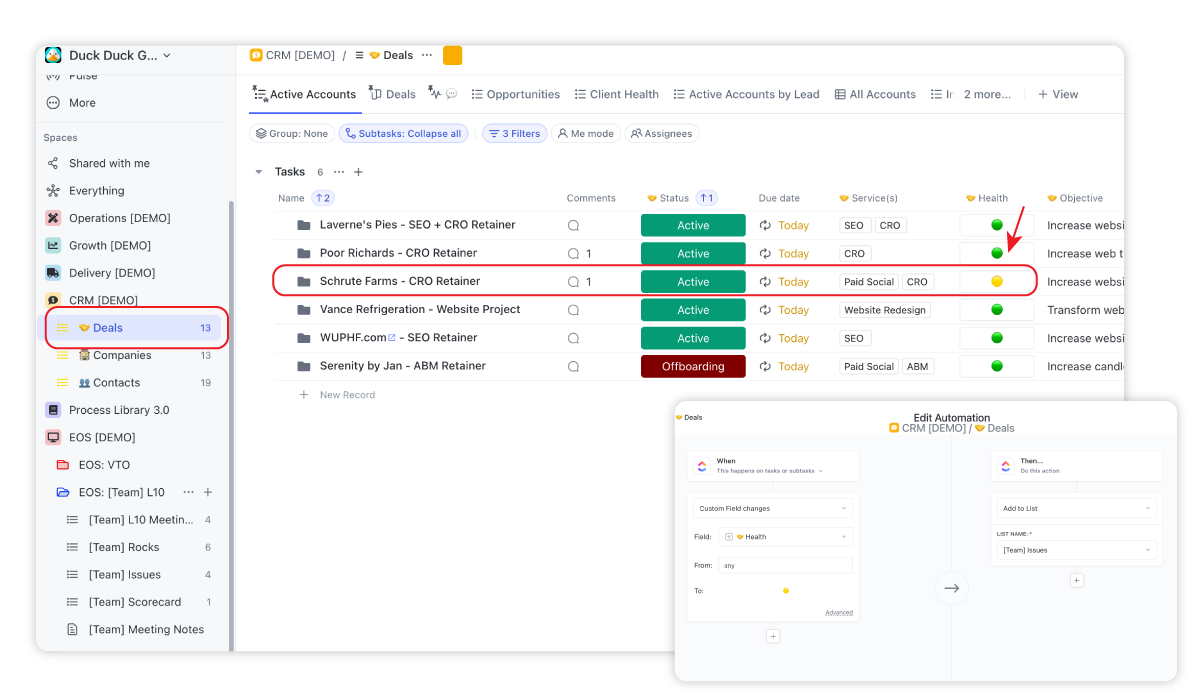Open comments for Poor Richards row
Image resolution: width=1200 pixels, height=700 pixels.
click(579, 254)
